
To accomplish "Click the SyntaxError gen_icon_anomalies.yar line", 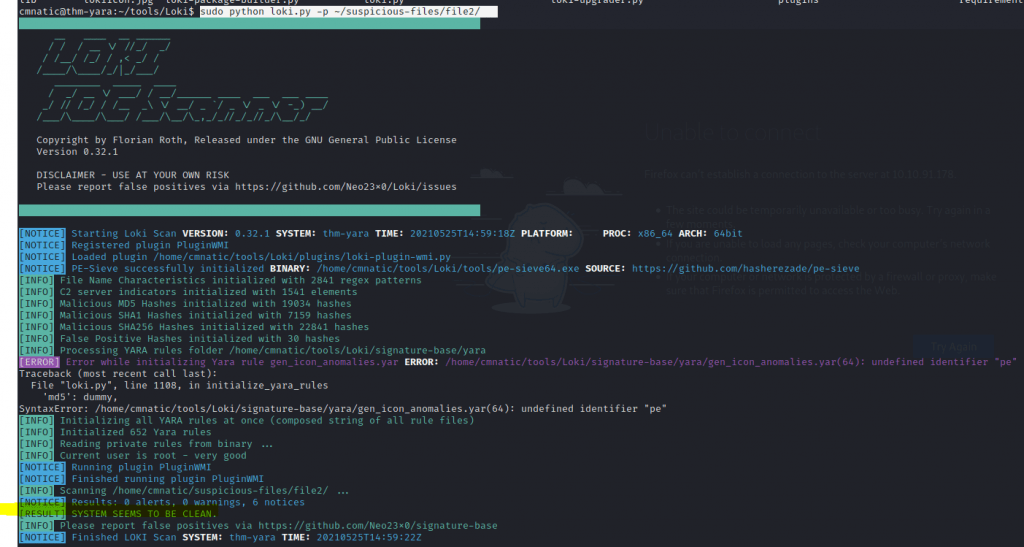I will (343, 409).
